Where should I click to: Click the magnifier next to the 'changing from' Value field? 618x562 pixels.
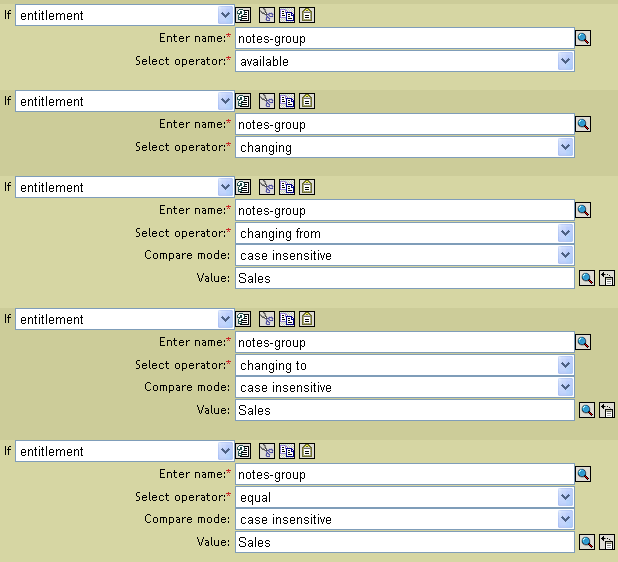[x=587, y=279]
